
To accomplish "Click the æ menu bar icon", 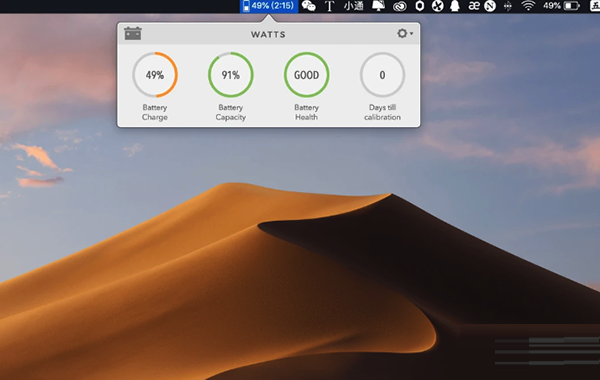I will click(474, 6).
